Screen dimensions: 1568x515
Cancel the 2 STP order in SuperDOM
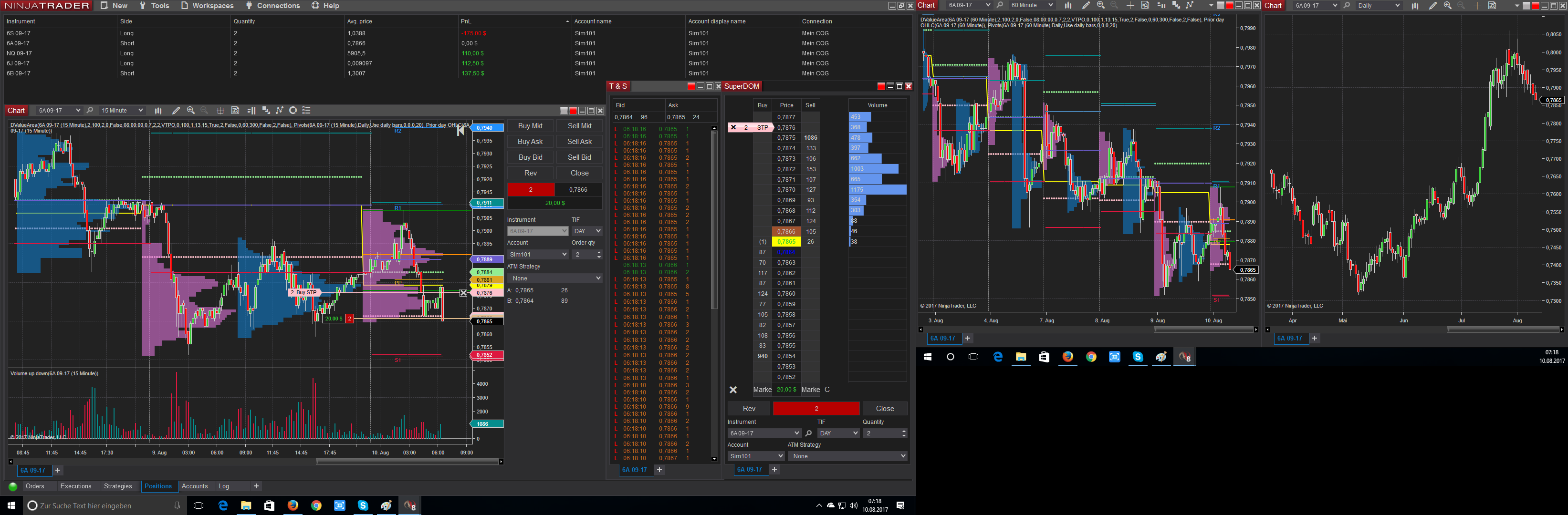(733, 128)
